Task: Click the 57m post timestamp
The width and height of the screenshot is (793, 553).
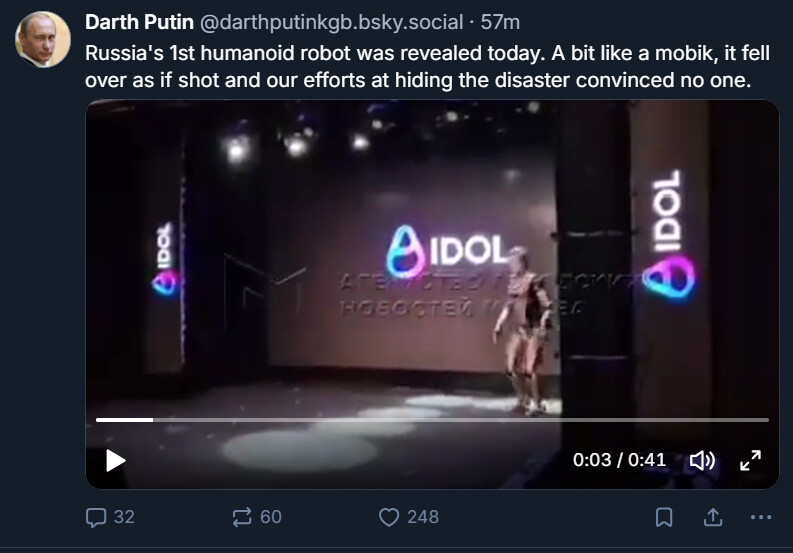Action: [501, 22]
